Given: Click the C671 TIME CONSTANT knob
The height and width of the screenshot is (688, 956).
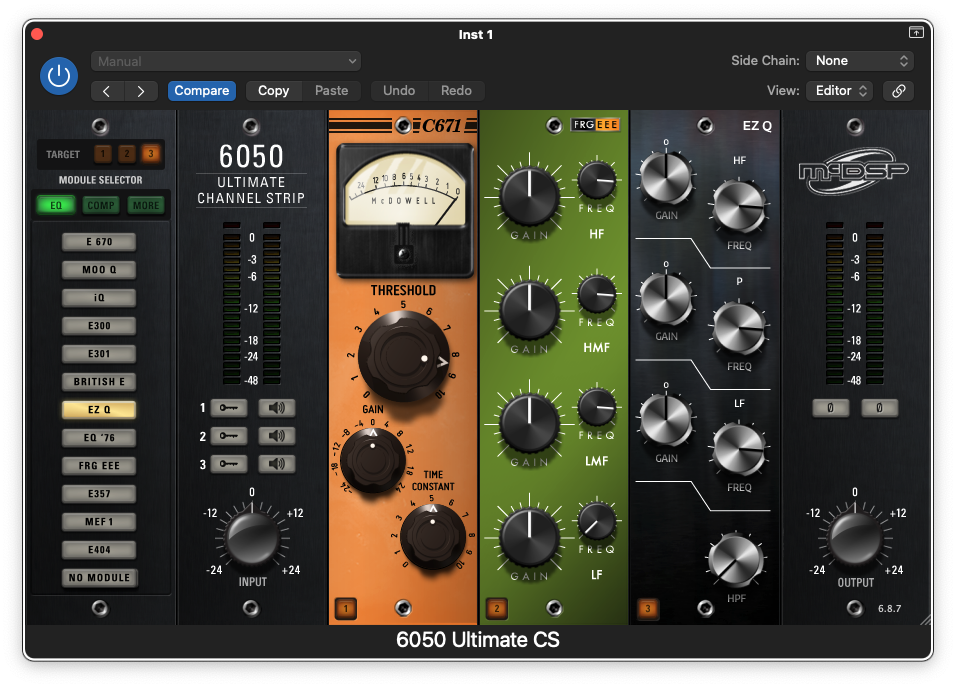Looking at the screenshot, I should click(433, 537).
